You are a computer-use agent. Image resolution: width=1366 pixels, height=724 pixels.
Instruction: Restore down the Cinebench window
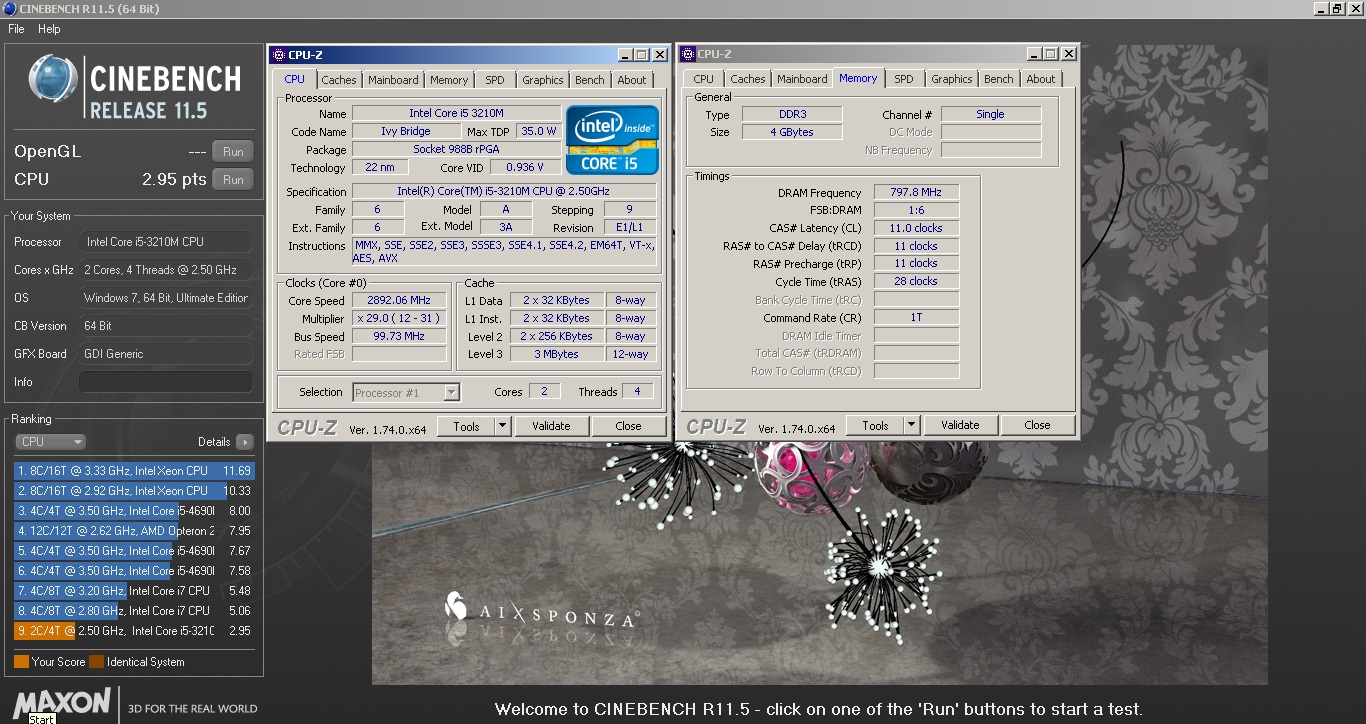(1338, 8)
